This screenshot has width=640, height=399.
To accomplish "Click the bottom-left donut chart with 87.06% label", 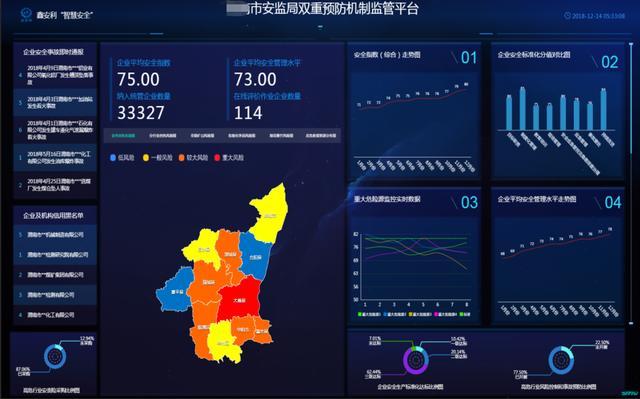I will [x=55, y=357].
